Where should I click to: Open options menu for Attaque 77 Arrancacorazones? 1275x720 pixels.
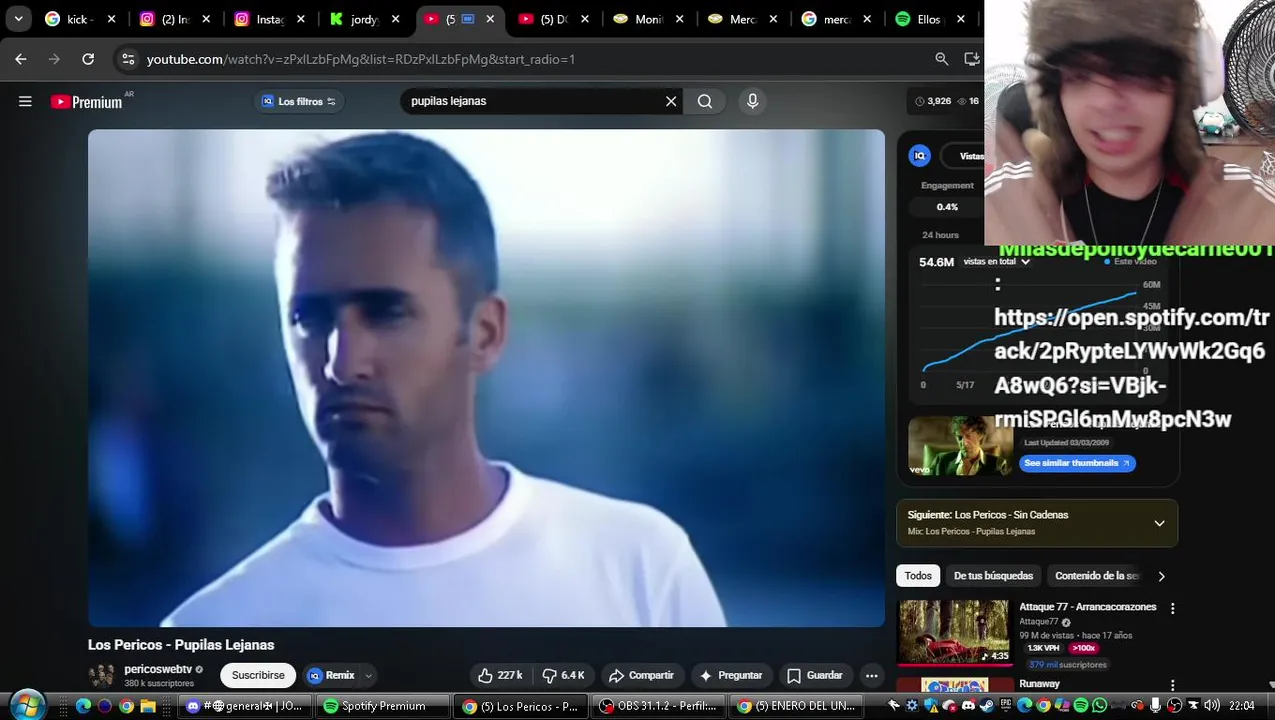pyautogui.click(x=1173, y=608)
